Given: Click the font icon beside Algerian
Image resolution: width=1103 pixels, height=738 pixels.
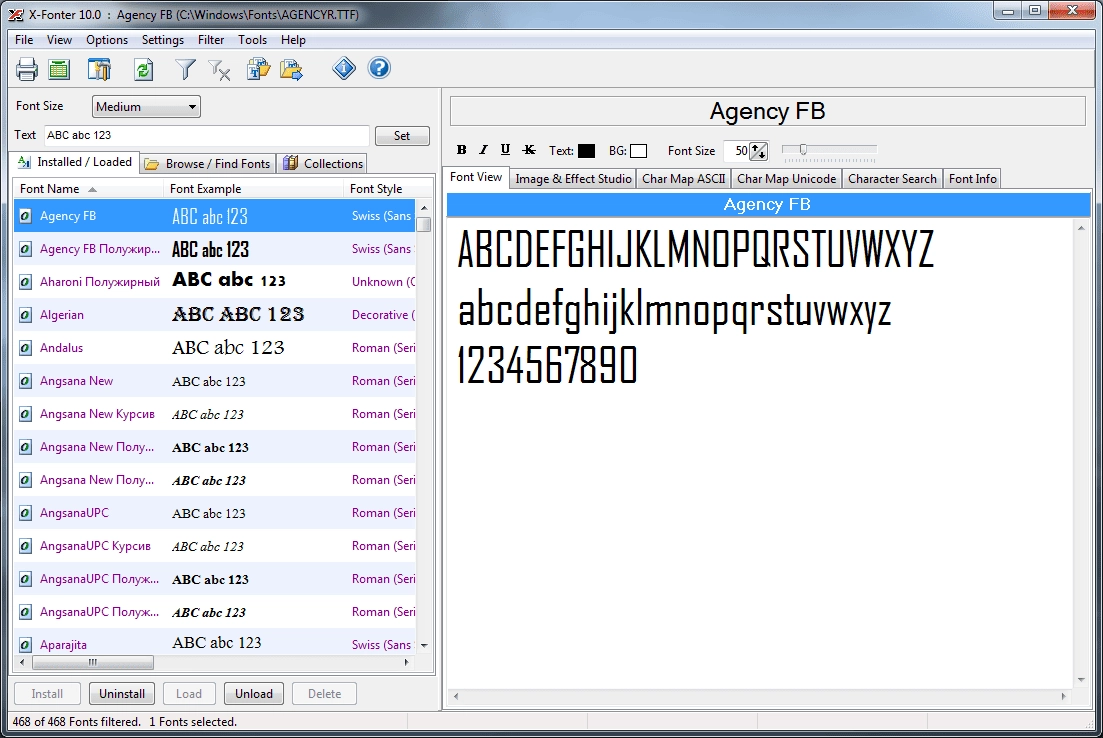Looking at the screenshot, I should [x=25, y=314].
